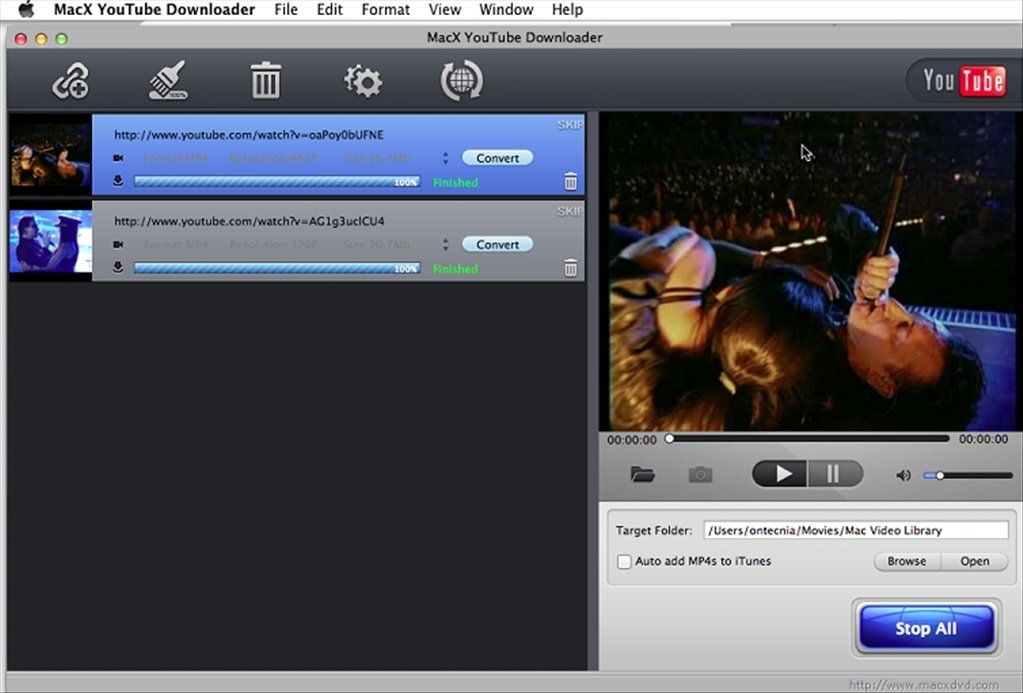Click the Browse button

point(907,561)
